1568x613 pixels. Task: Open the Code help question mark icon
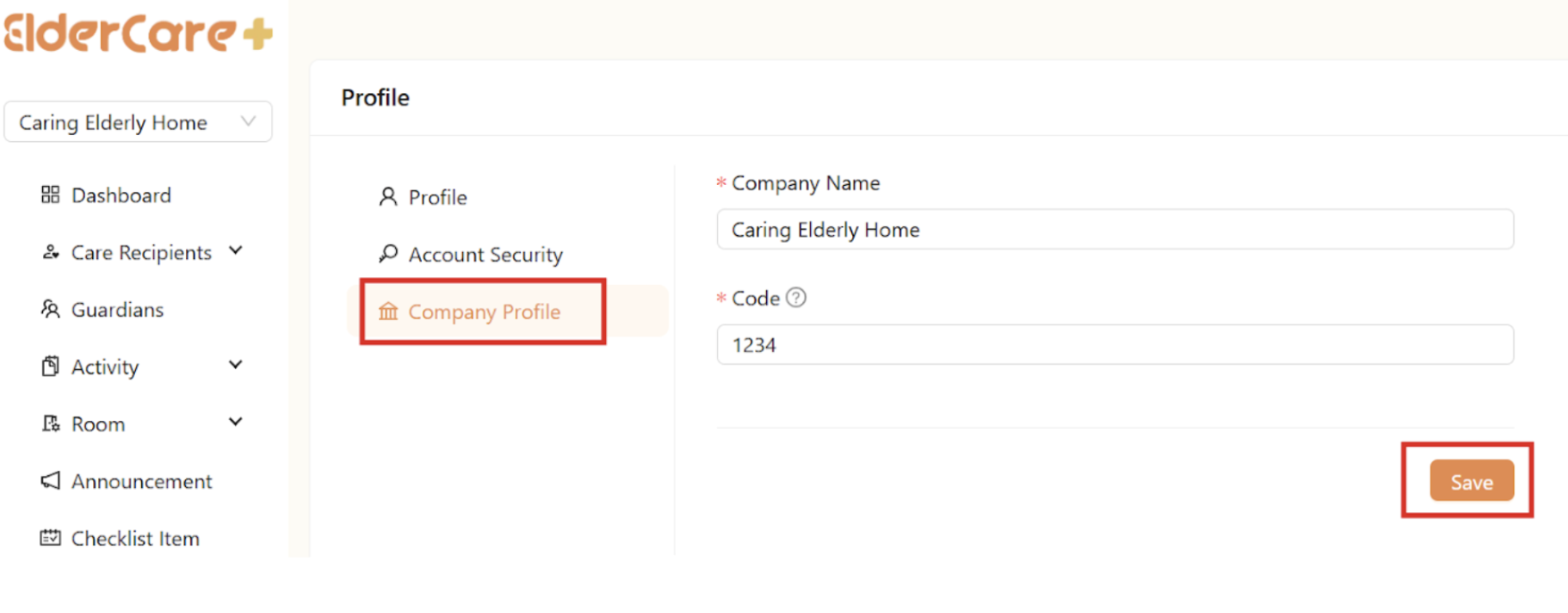[x=796, y=298]
